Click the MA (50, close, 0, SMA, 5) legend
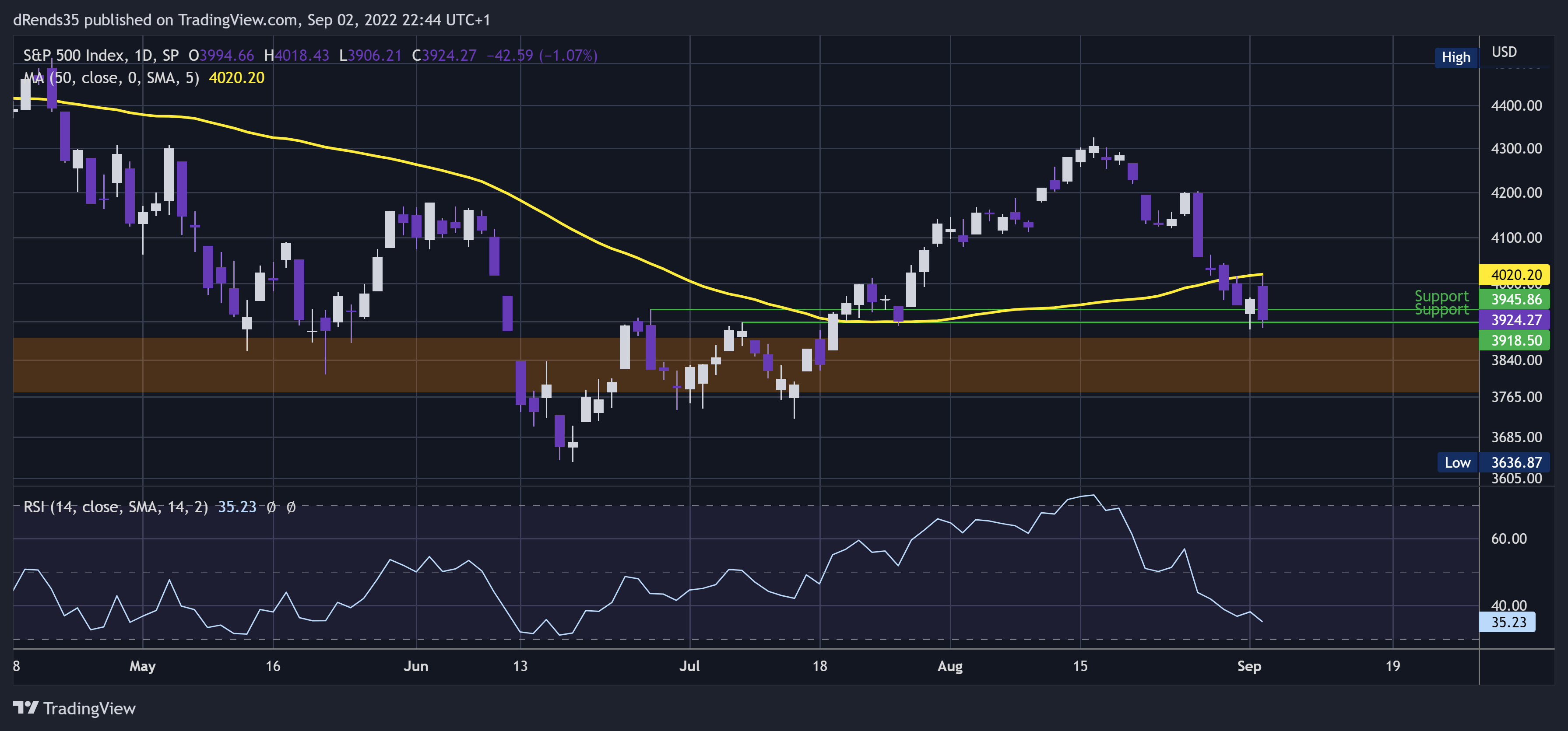This screenshot has width=1568, height=731. [x=111, y=78]
